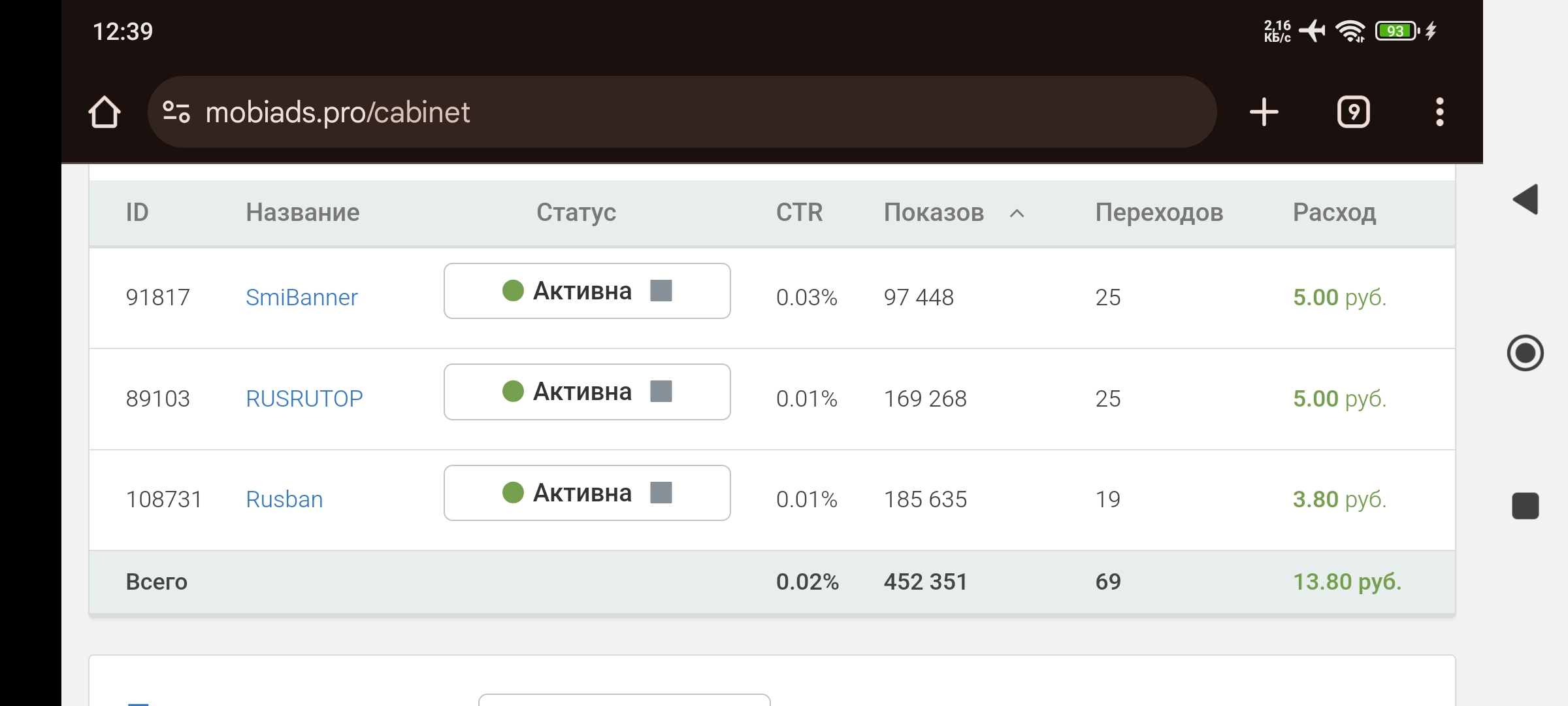Sort table by Показов column header
The image size is (1568, 706).
tap(934, 213)
